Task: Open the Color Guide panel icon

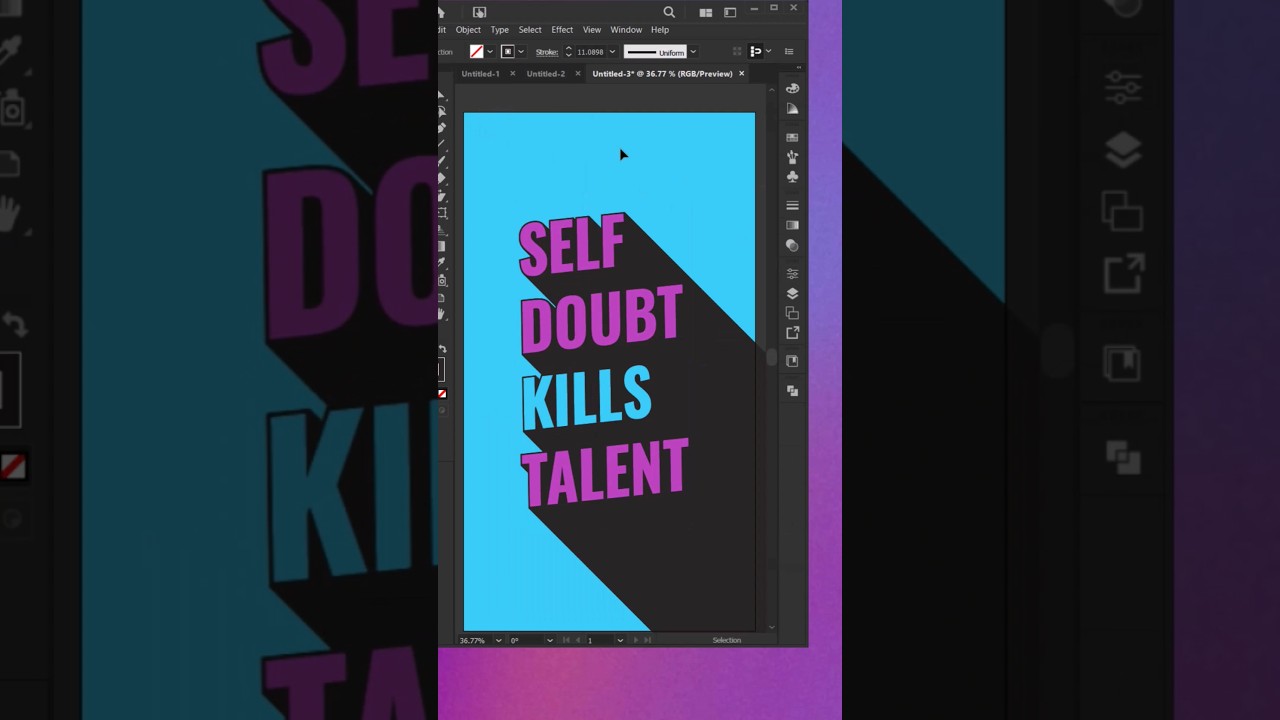Action: tap(793, 108)
